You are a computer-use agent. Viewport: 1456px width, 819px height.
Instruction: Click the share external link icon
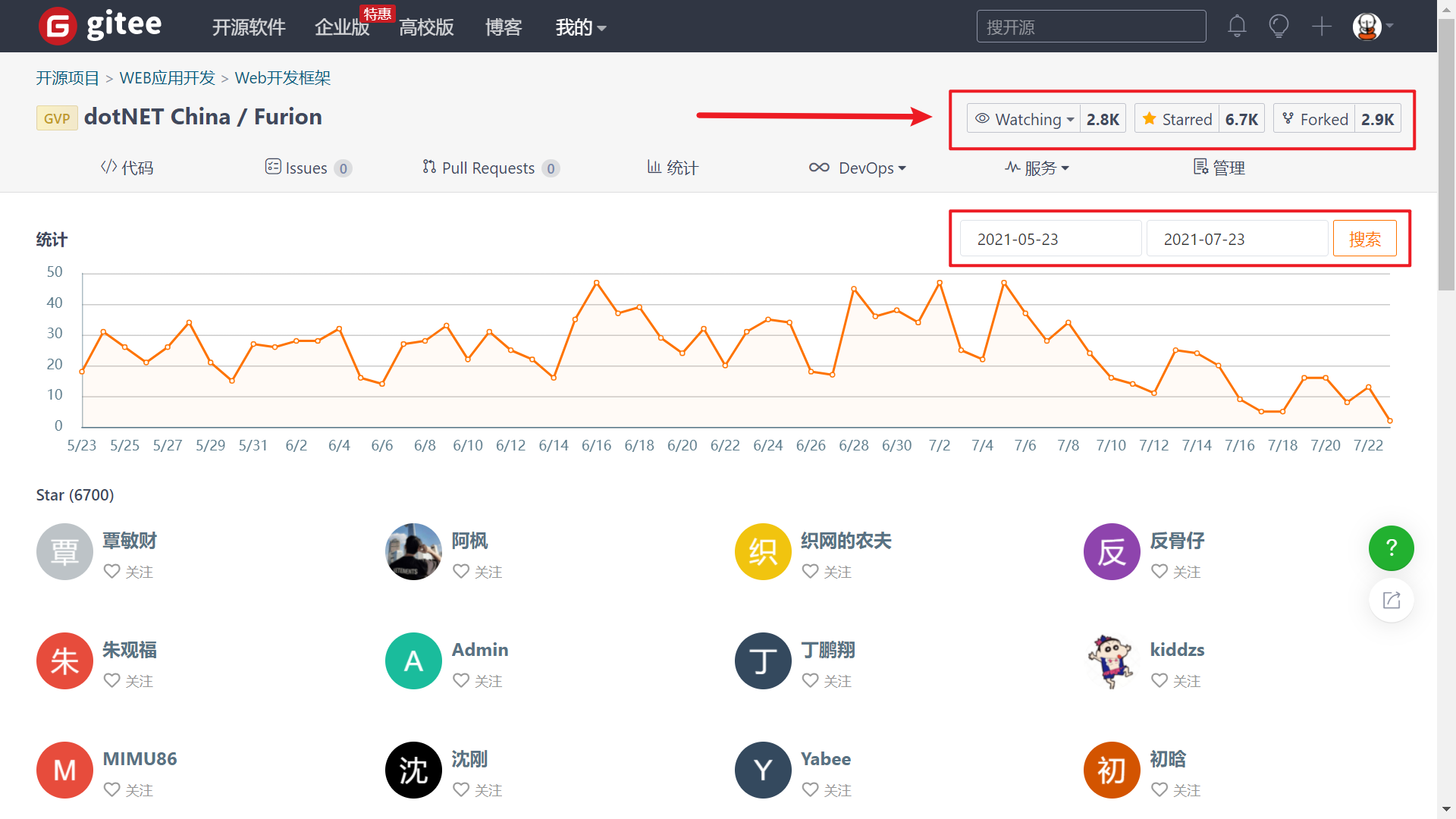pos(1391,601)
